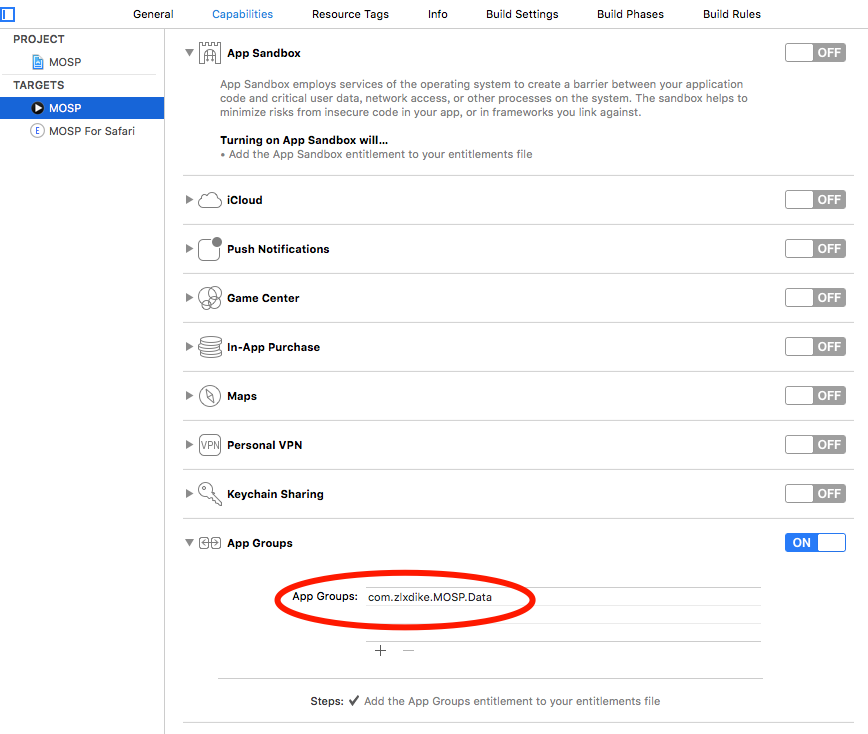Enable the Maps capability switch

tap(815, 396)
